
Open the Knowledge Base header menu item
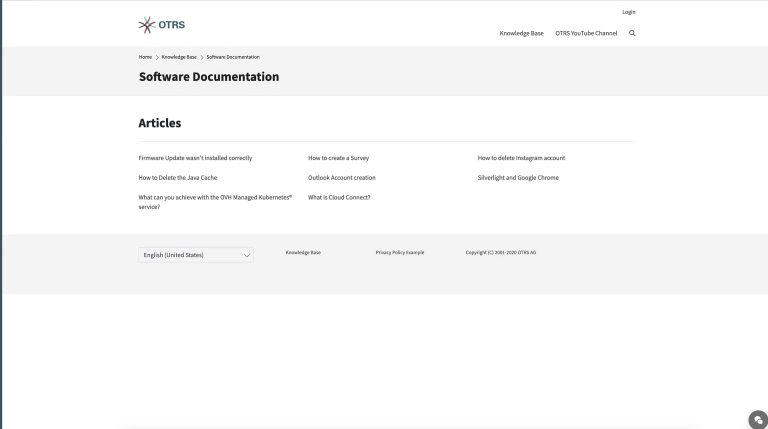[521, 33]
